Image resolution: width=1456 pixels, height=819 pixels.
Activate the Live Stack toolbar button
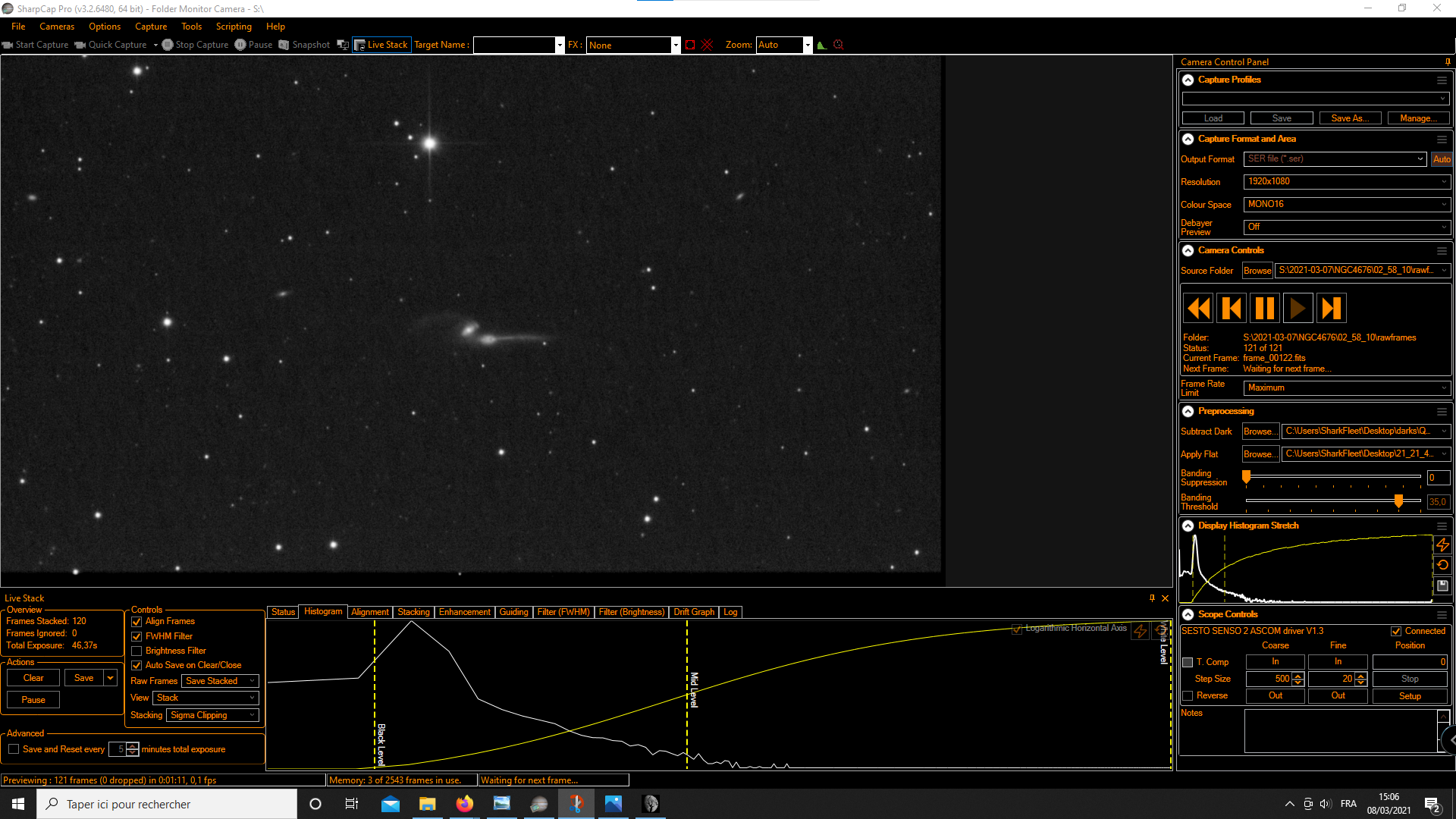point(381,45)
